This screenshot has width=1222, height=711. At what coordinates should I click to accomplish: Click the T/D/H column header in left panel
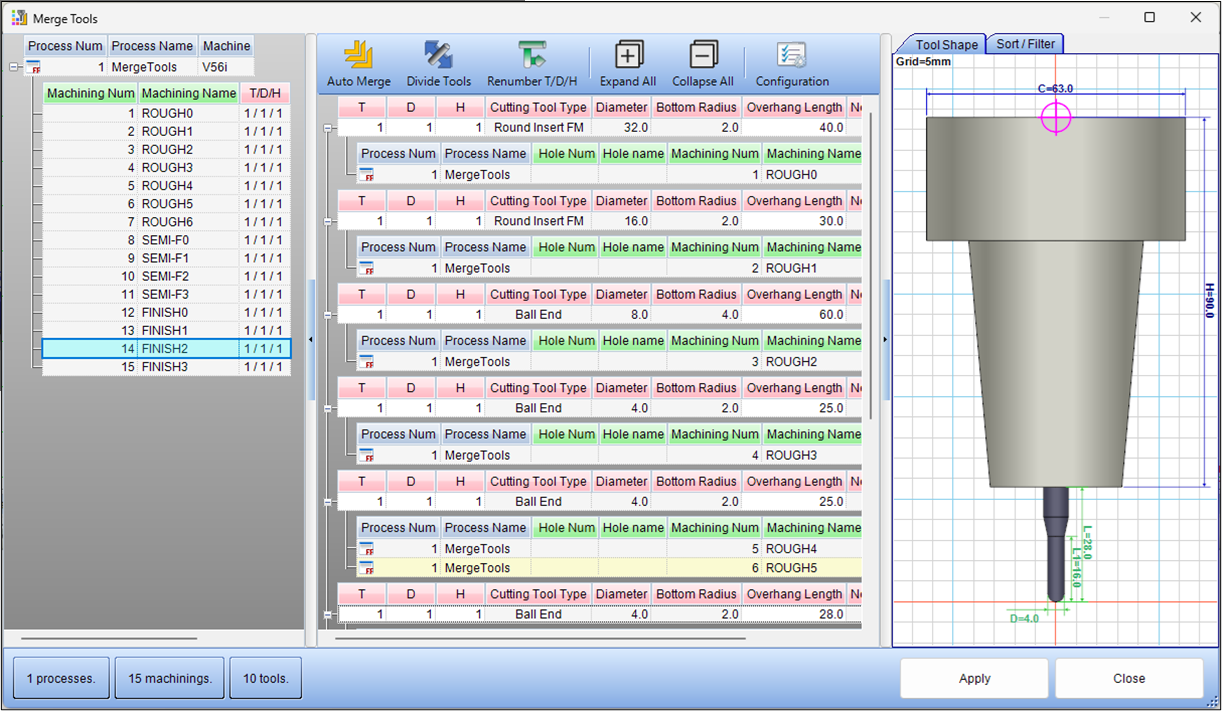point(265,94)
